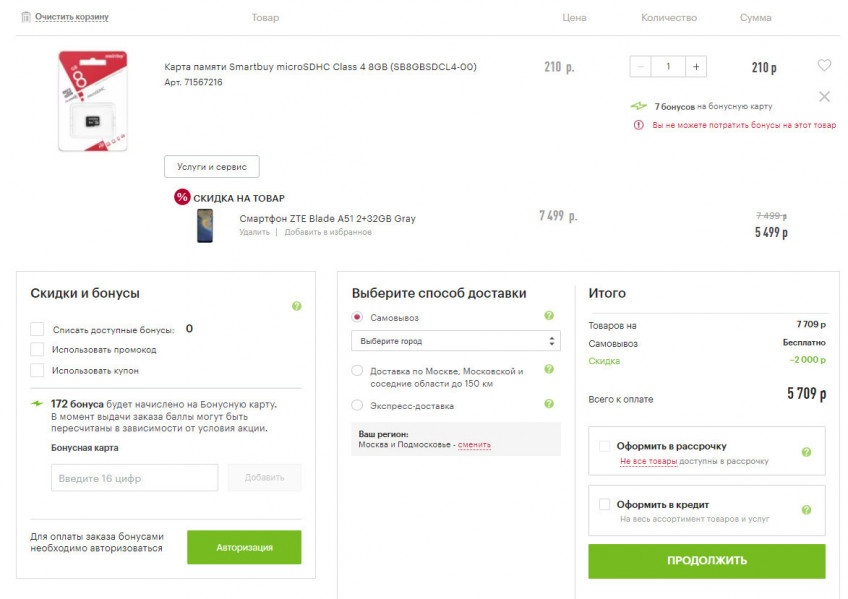Click help icon for Оформить в кредит
848x599 pixels.
point(806,510)
